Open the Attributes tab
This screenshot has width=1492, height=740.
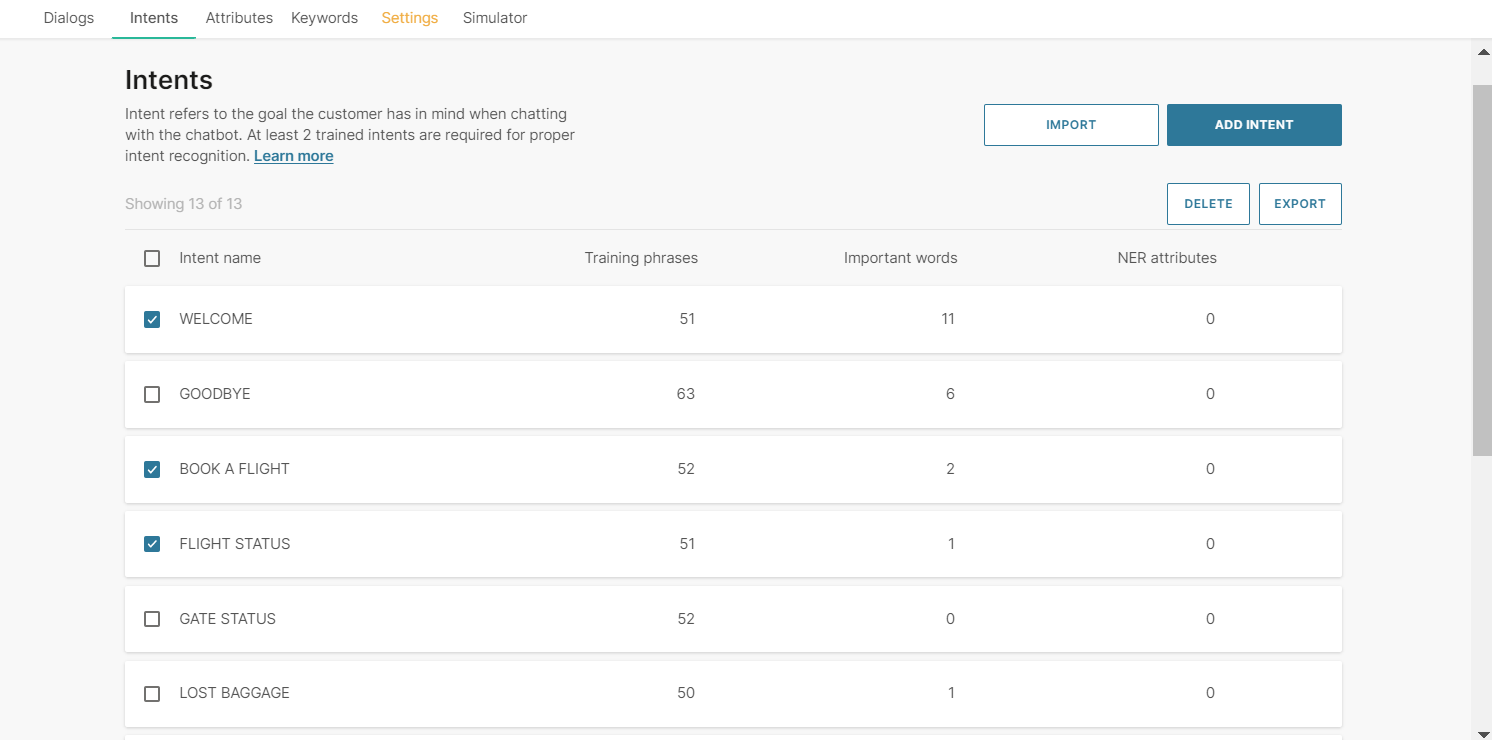coord(239,18)
